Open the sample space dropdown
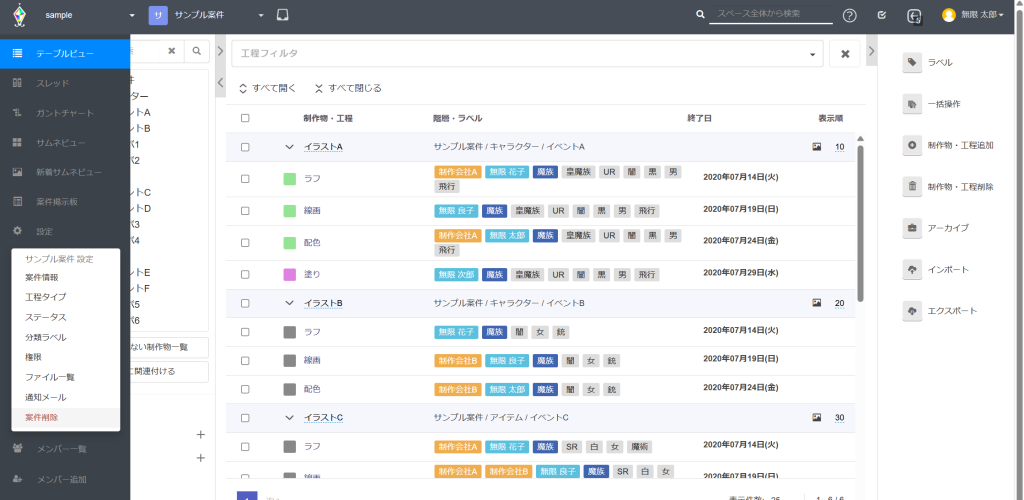This screenshot has width=1024, height=500. tap(90, 15)
